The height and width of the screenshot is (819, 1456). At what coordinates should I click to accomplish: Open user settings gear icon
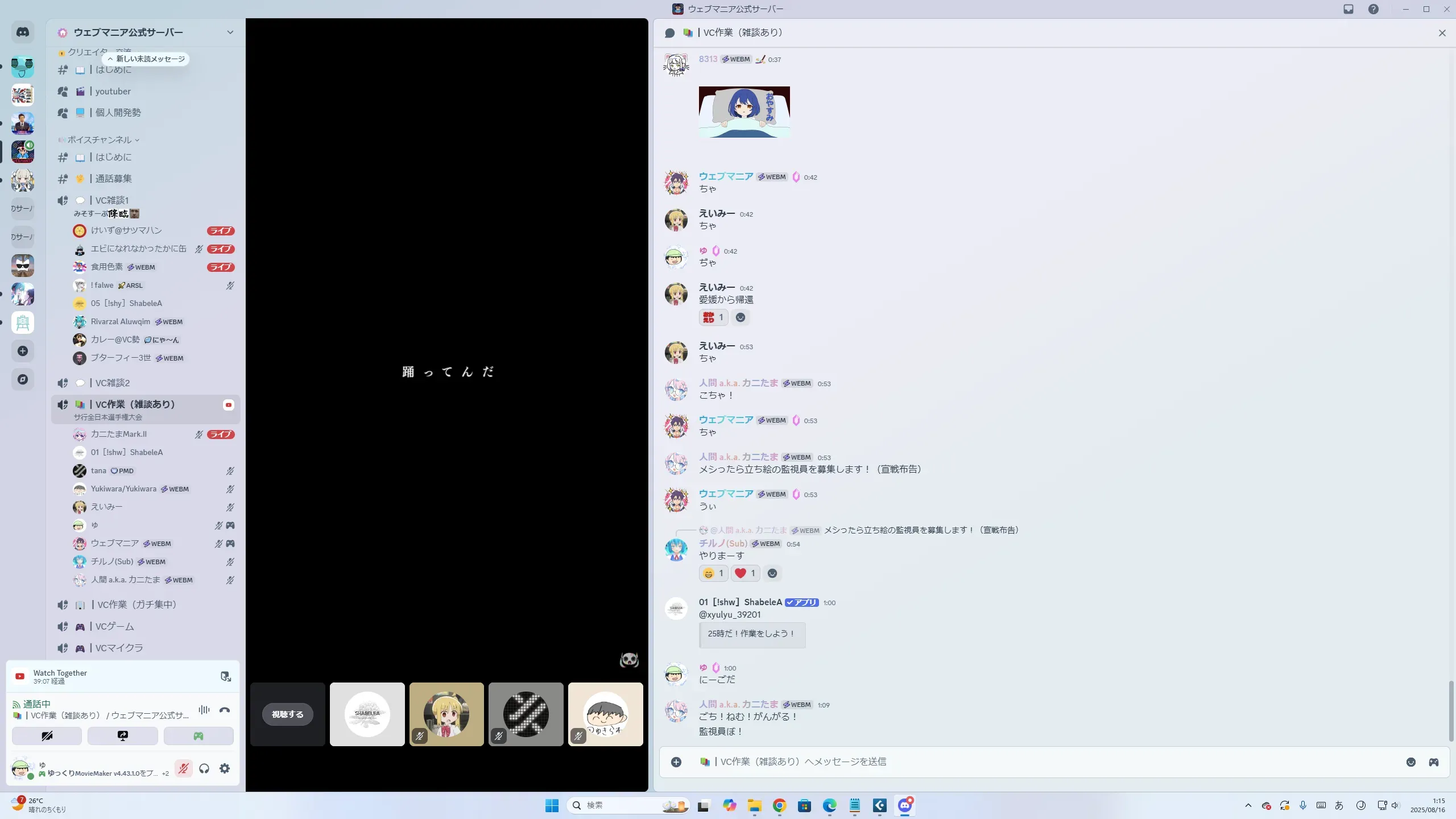(x=225, y=768)
